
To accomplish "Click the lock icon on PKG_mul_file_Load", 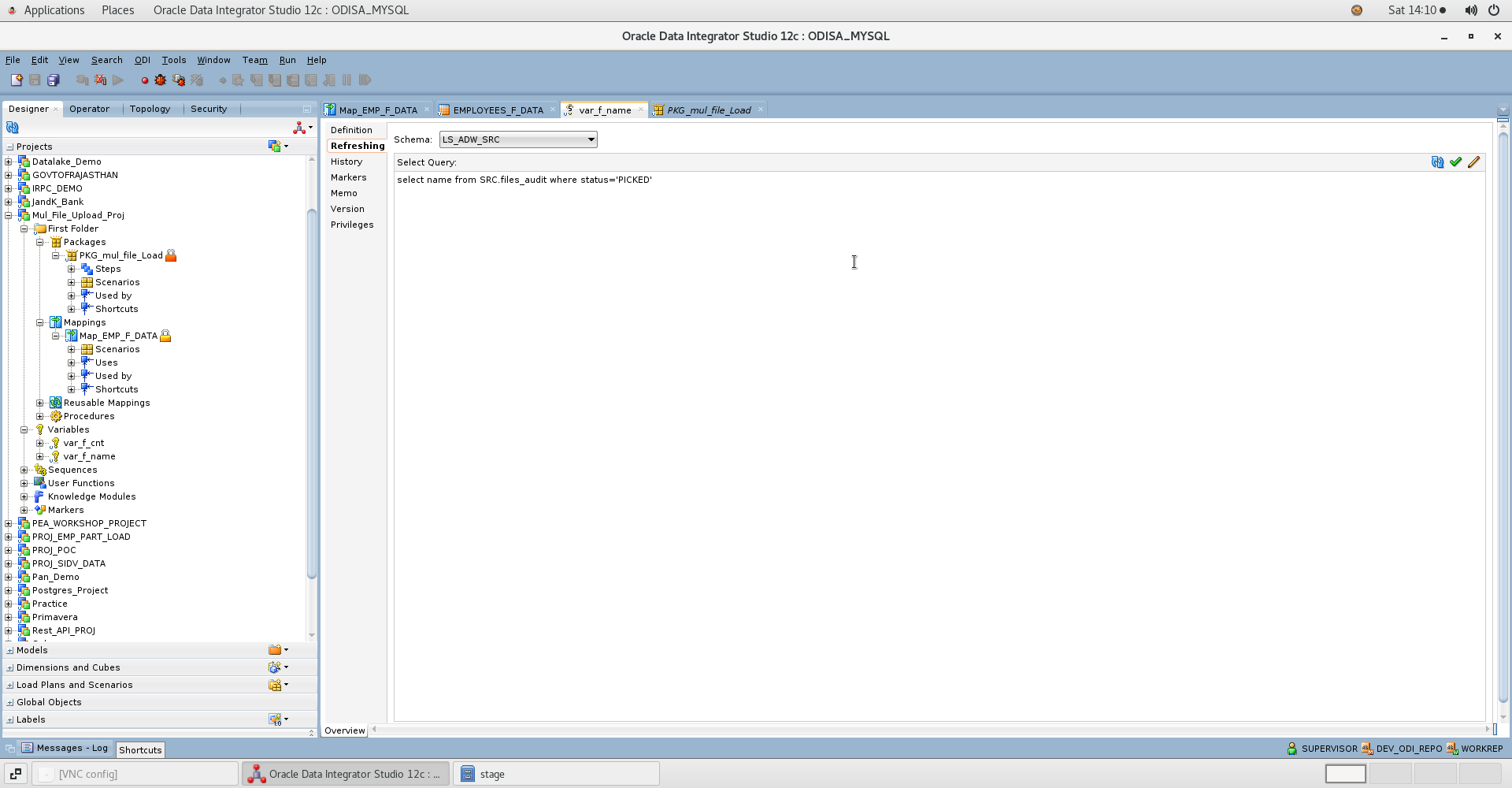I will (x=171, y=255).
